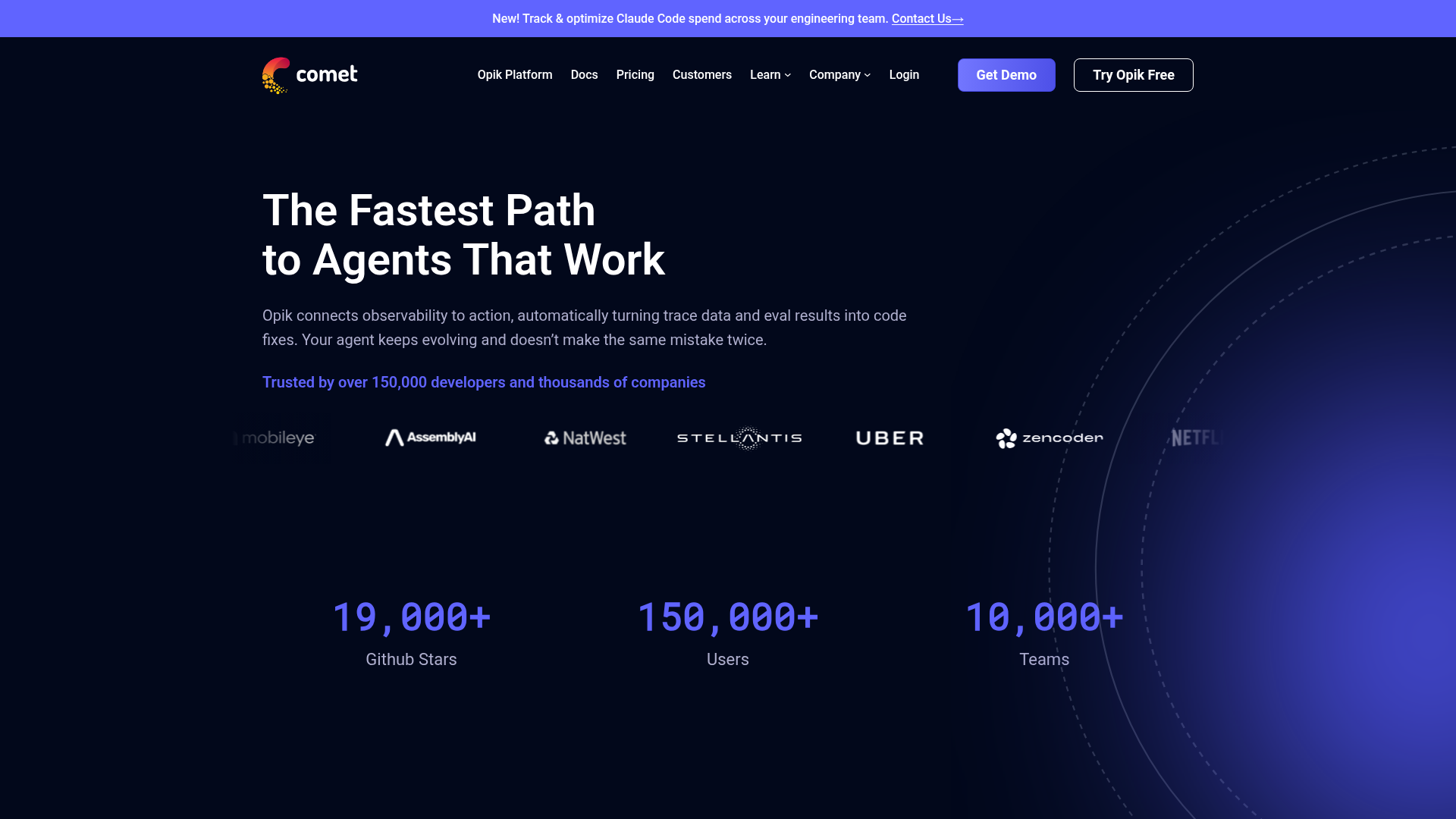Select Customers in the navigation bar
Image resolution: width=1456 pixels, height=819 pixels.
coord(701,75)
